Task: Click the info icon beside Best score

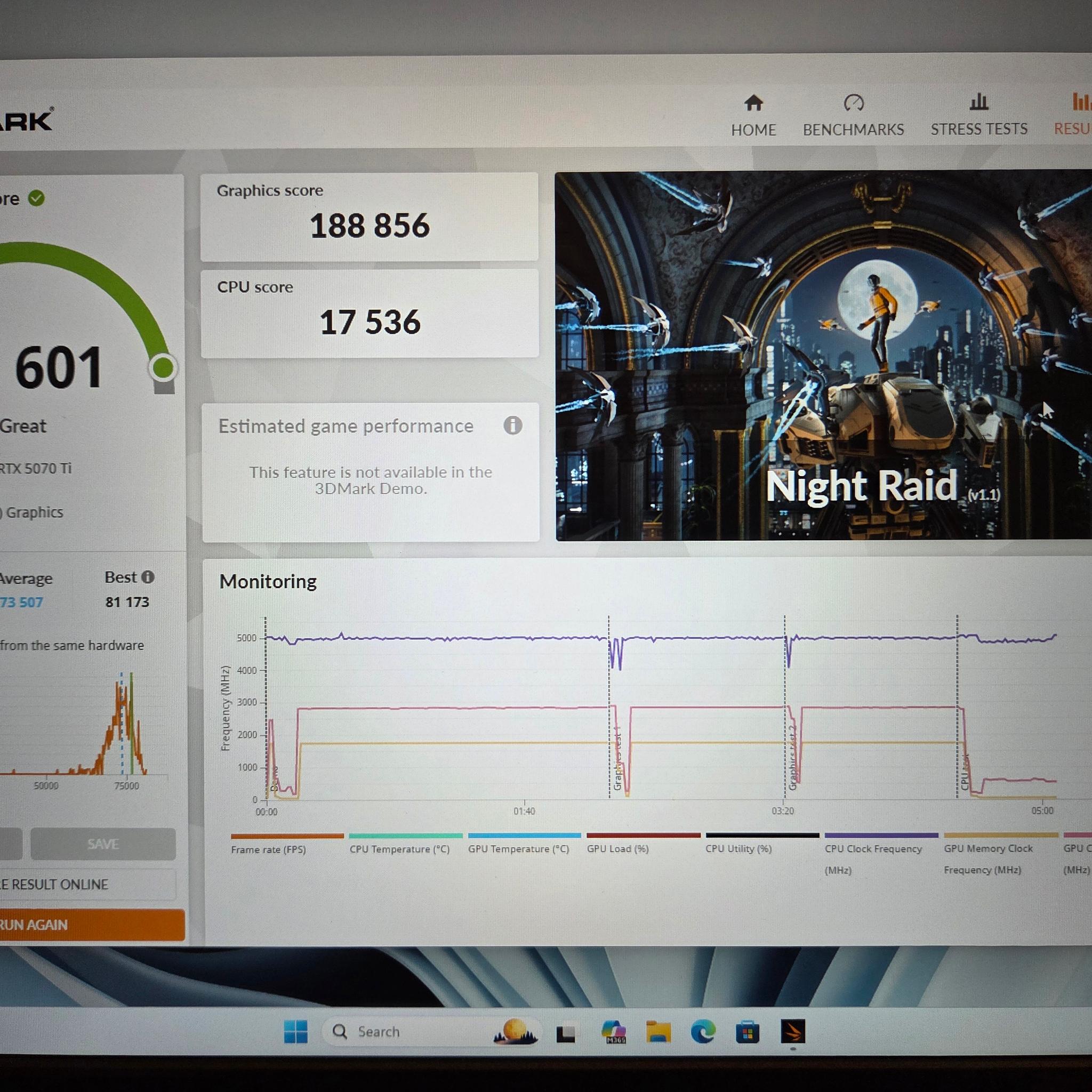Action: click(x=148, y=577)
